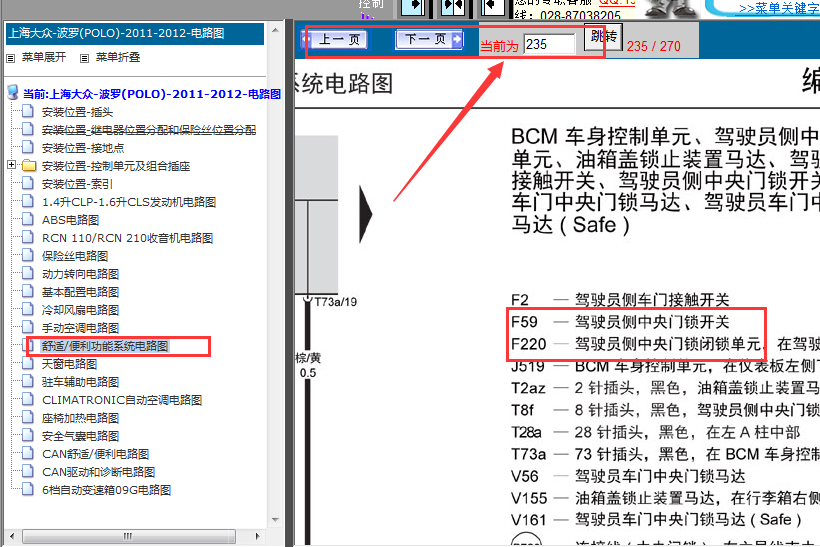The image size is (820, 547).
Task: Select CAN舒适/便利电路图 in the tree
Action: pos(96,454)
